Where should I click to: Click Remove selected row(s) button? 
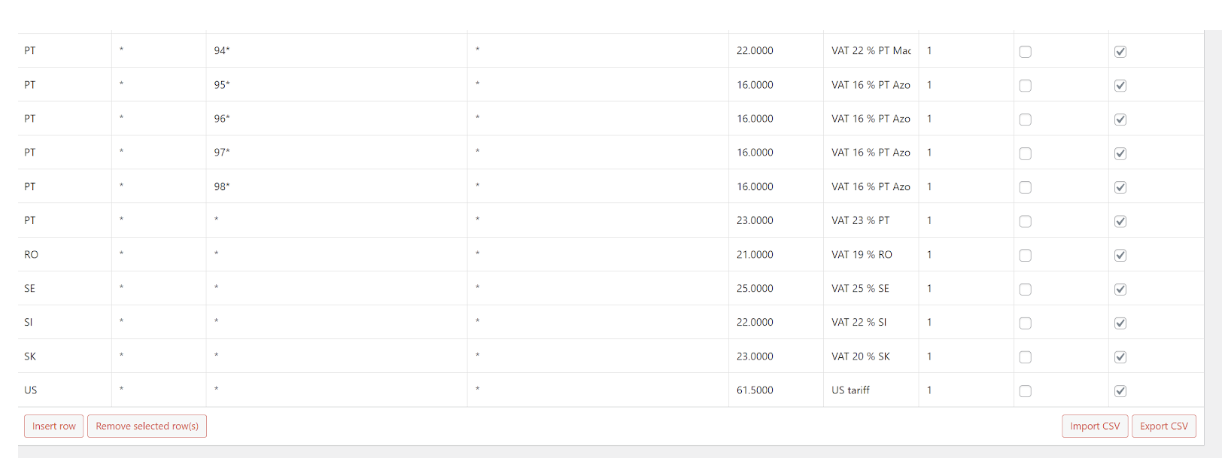tap(147, 426)
